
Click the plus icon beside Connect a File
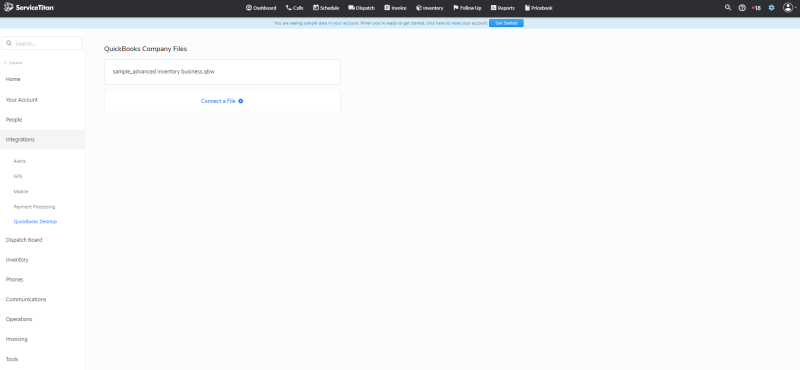(241, 101)
